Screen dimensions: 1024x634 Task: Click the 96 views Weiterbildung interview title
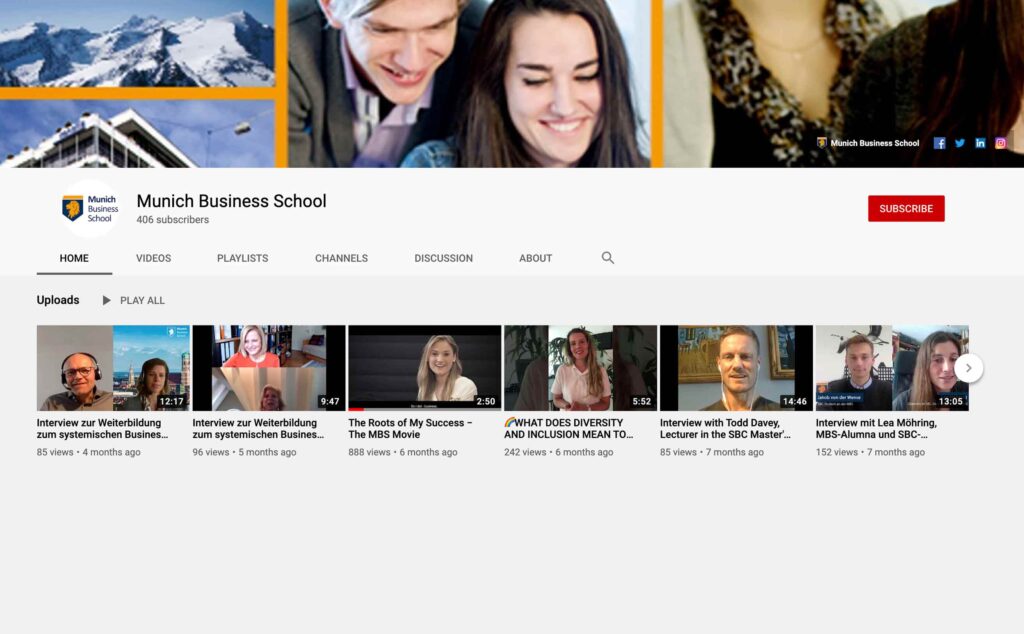coord(259,428)
